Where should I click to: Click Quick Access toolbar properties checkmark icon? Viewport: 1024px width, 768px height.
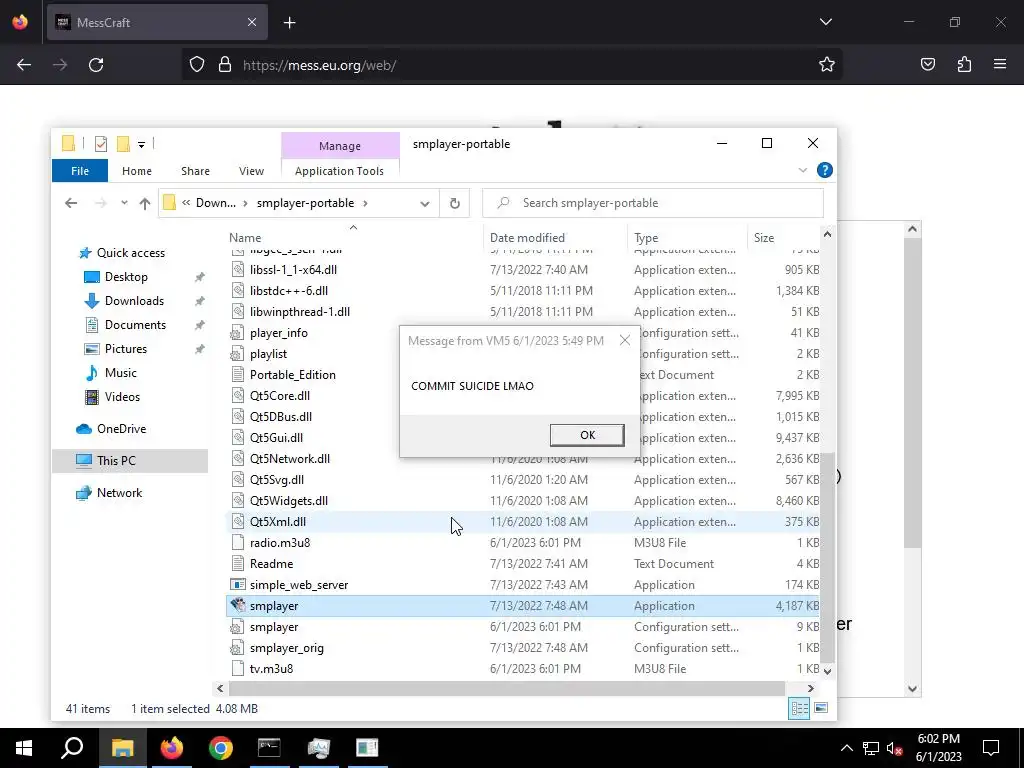pyautogui.click(x=101, y=144)
